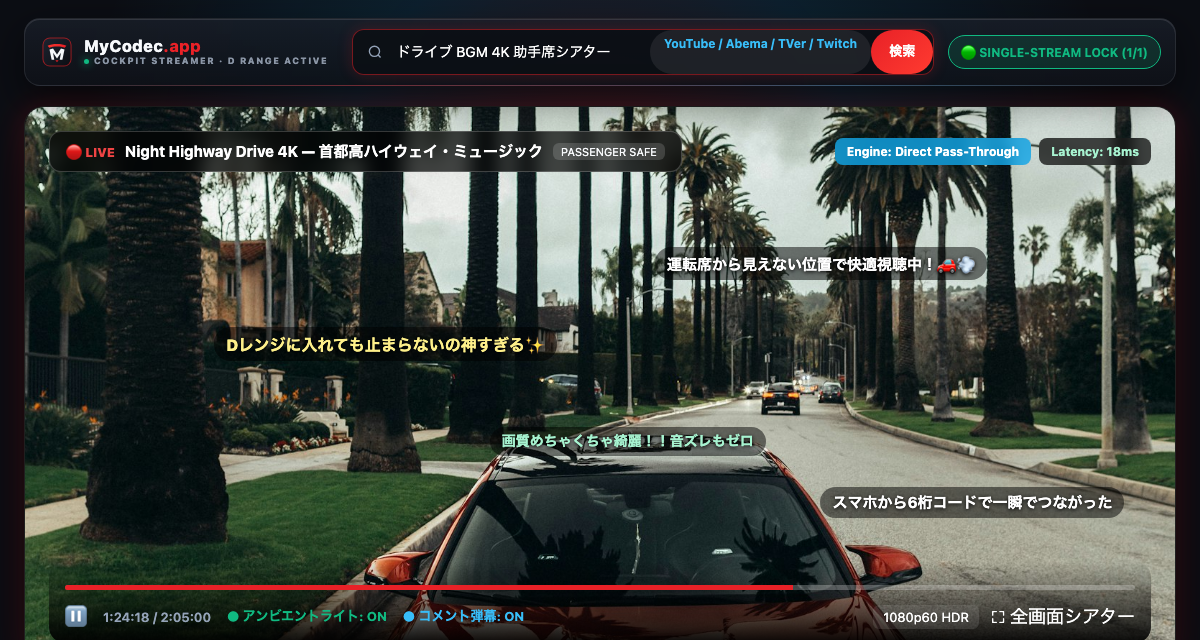
Task: Open the 1080p60 HDR quality selector
Action: point(926,617)
